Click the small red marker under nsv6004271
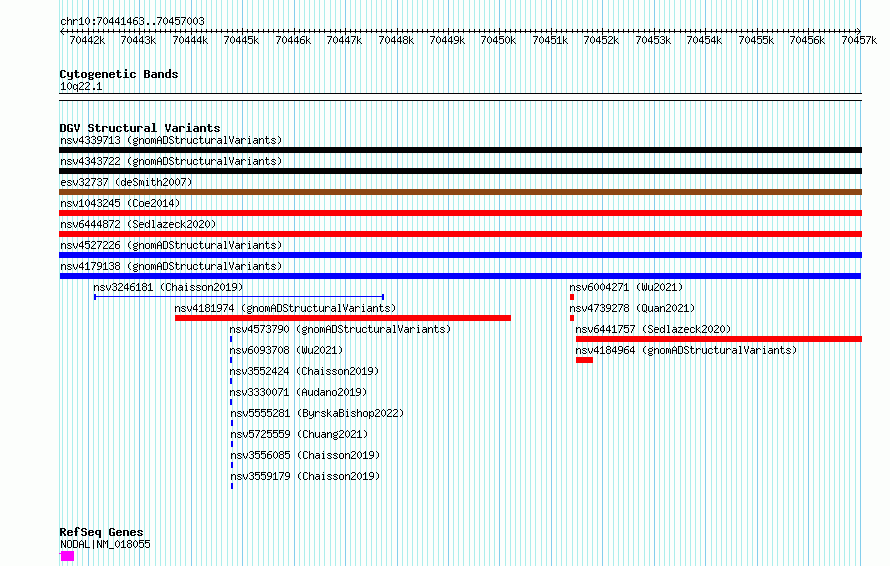The width and height of the screenshot is (890, 566). (572, 297)
